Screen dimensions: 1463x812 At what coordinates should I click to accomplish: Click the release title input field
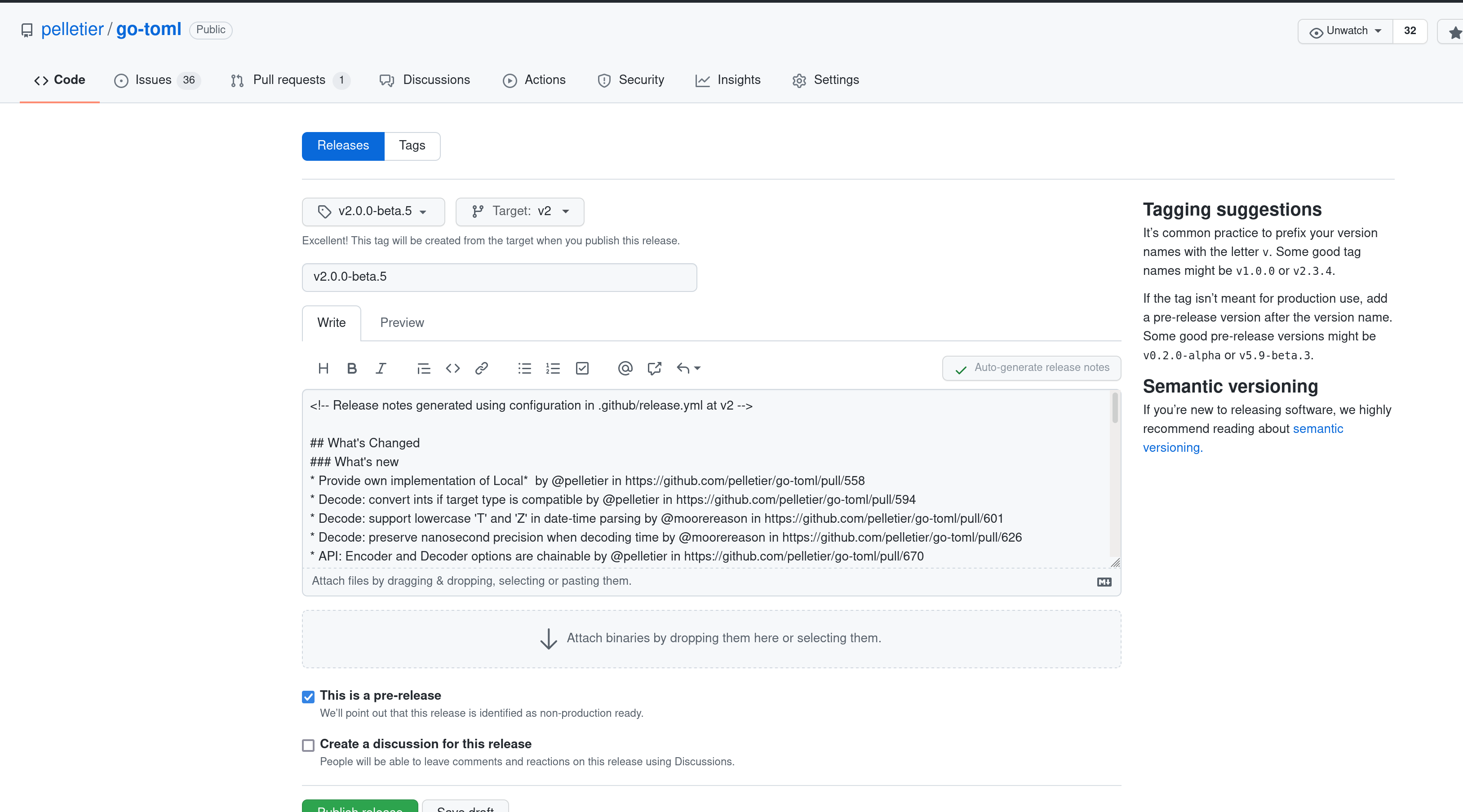pyautogui.click(x=499, y=277)
